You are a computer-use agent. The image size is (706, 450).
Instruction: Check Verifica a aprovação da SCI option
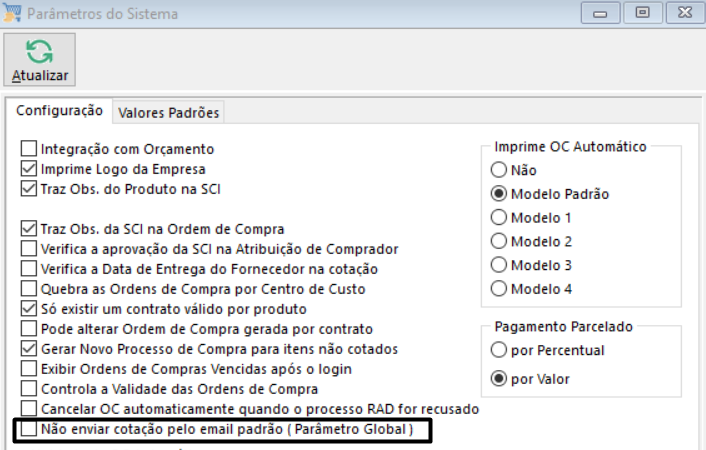click(29, 249)
